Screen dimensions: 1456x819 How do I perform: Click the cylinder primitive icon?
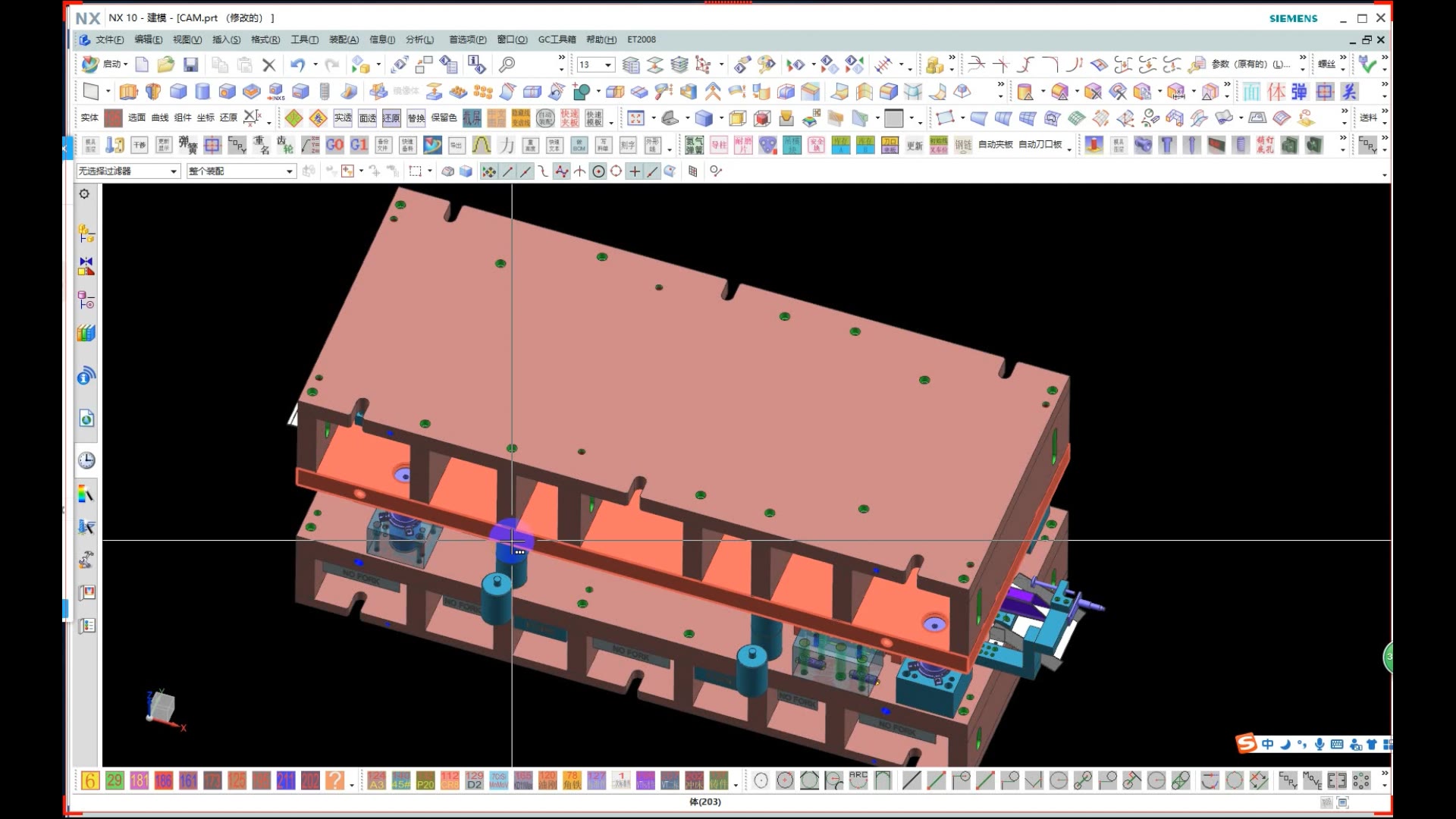(202, 92)
